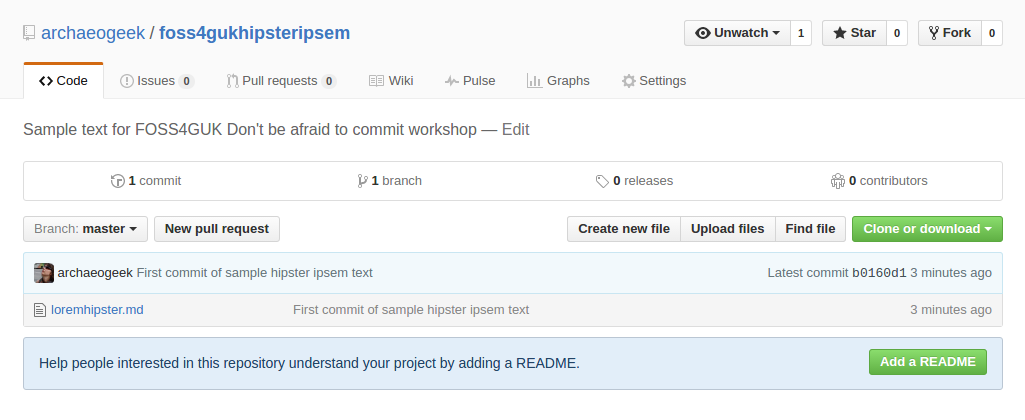
Task: Open the Clone or download dropdown
Action: pyautogui.click(x=927, y=229)
